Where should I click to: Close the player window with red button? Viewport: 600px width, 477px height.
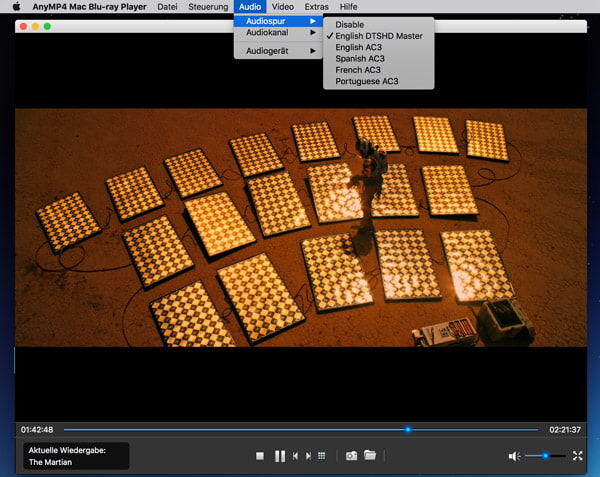(23, 26)
